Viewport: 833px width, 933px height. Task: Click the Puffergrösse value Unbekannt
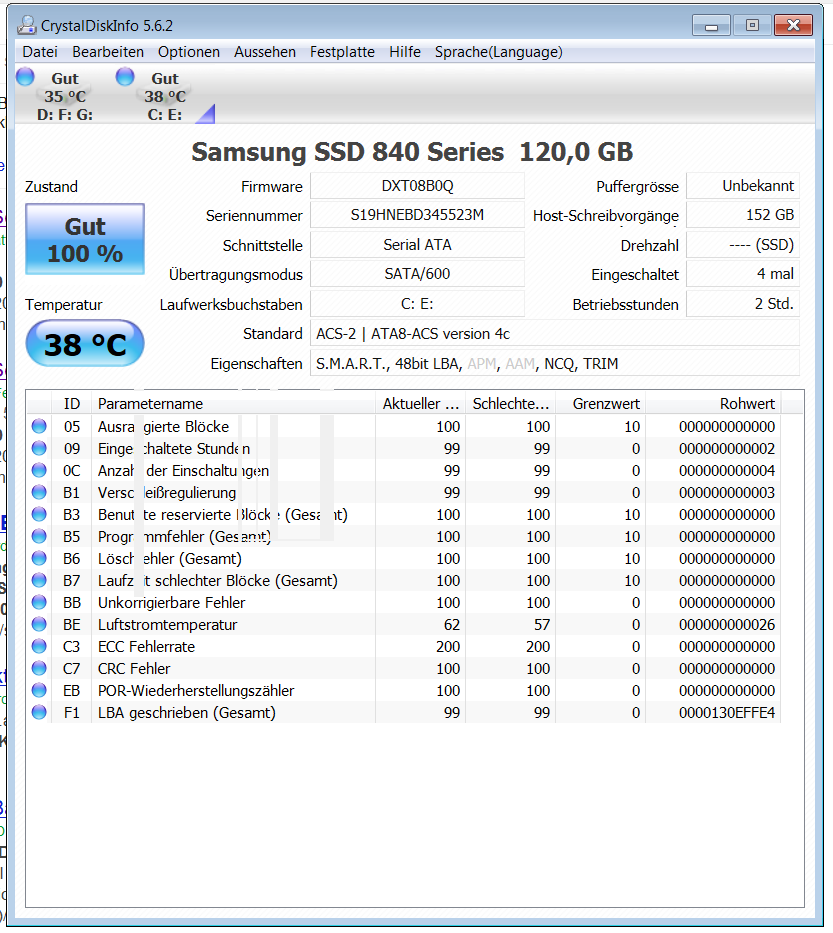[x=743, y=186]
